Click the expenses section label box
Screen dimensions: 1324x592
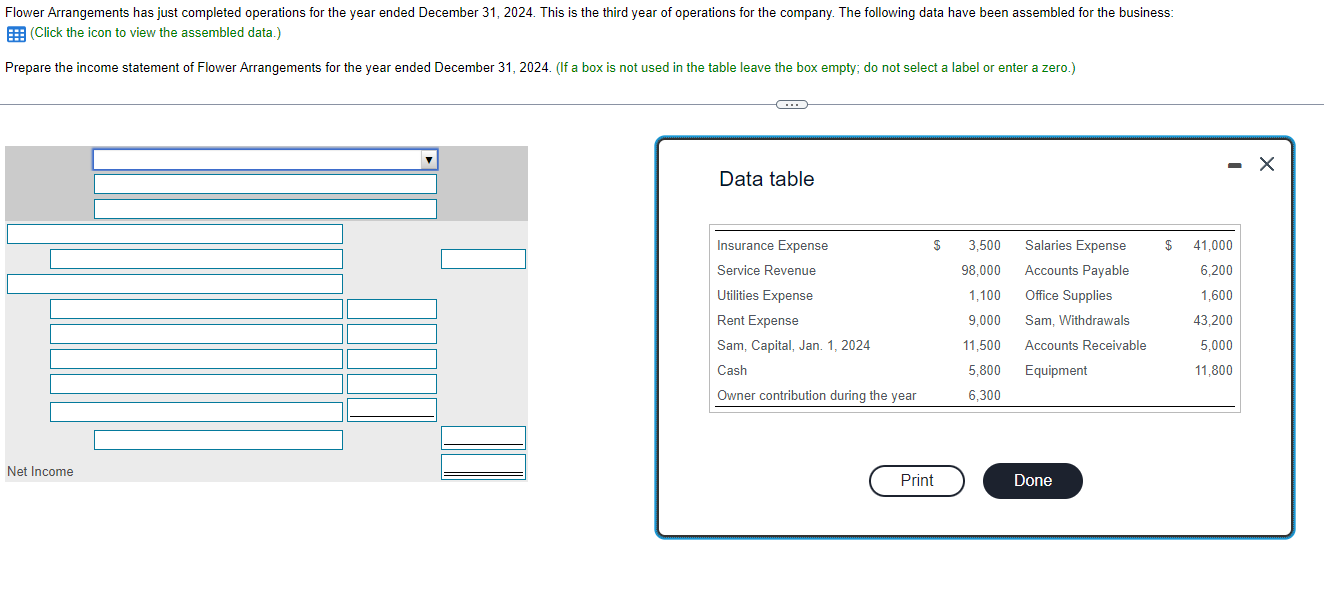(x=175, y=282)
